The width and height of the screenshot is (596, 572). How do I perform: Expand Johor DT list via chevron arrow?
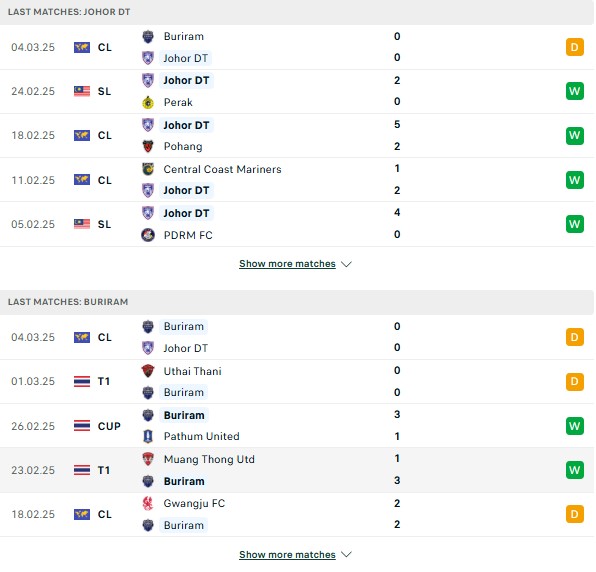coord(346,264)
